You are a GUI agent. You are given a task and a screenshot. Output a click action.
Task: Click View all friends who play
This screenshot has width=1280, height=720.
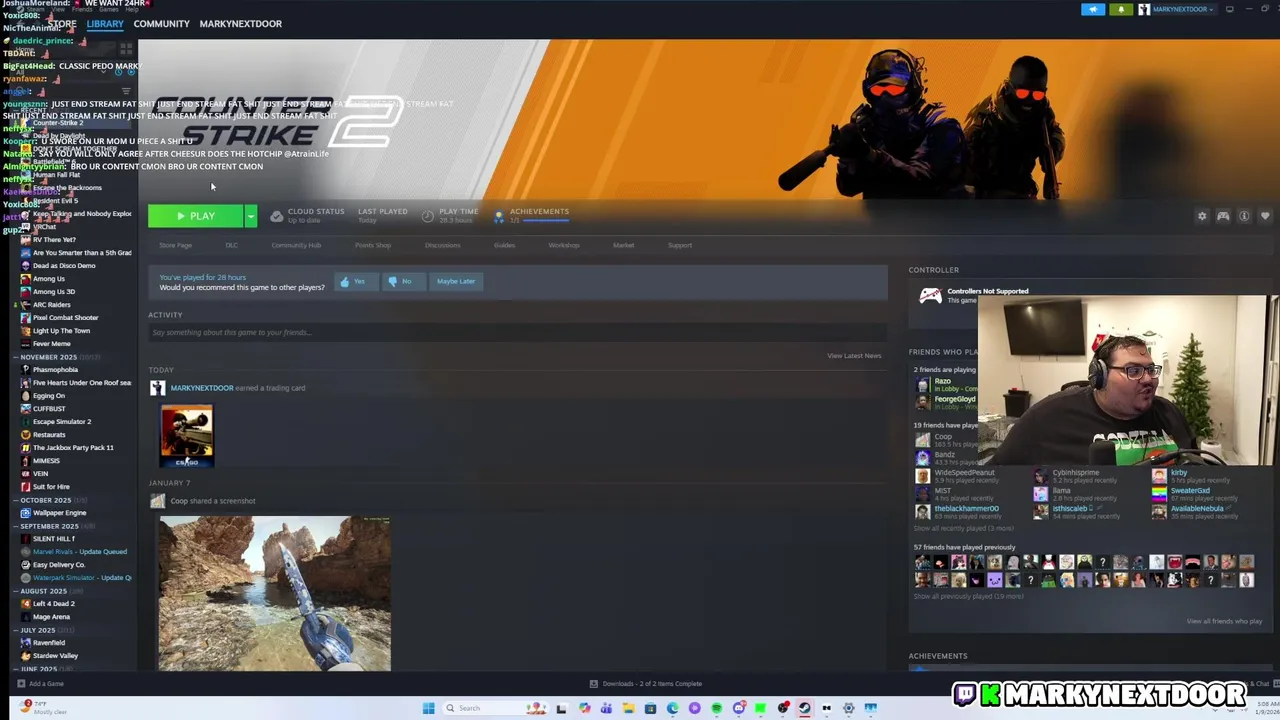pos(1224,621)
